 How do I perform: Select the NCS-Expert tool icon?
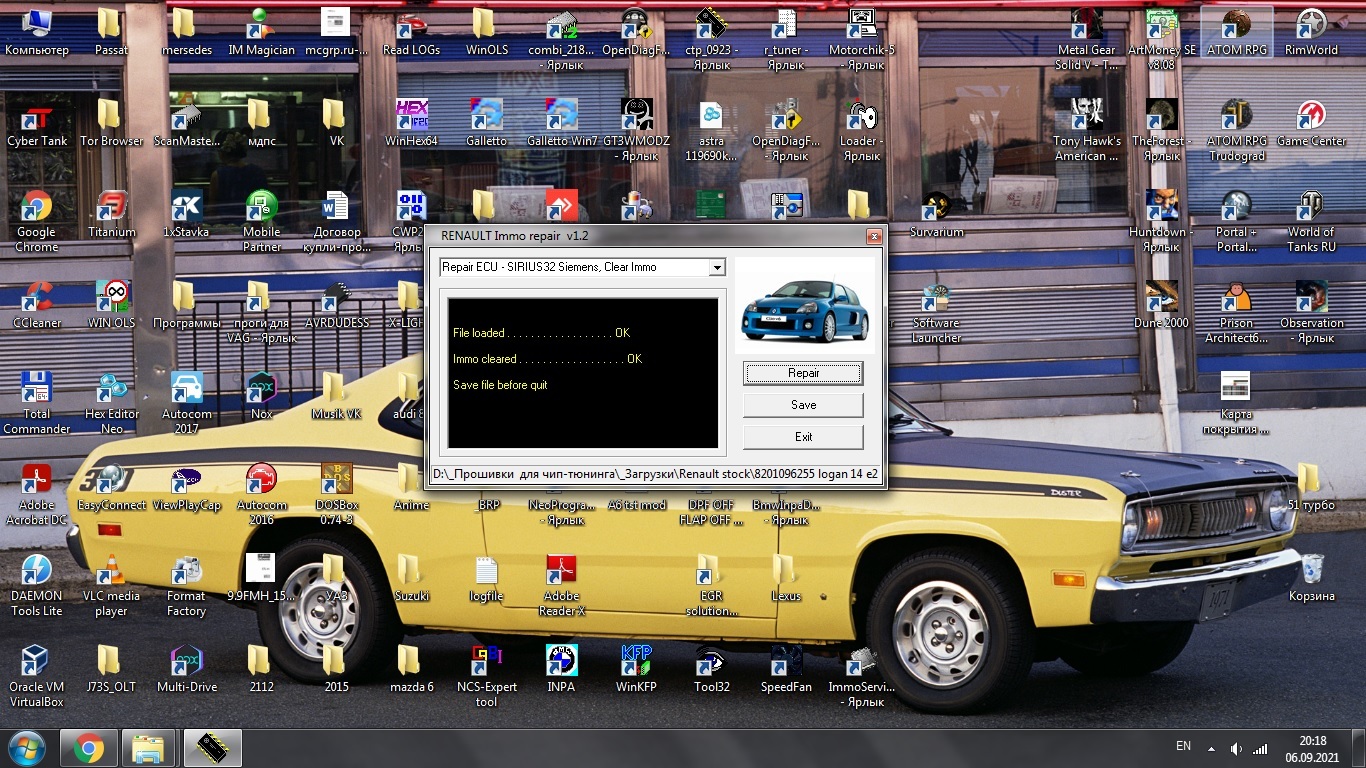[x=487, y=676]
